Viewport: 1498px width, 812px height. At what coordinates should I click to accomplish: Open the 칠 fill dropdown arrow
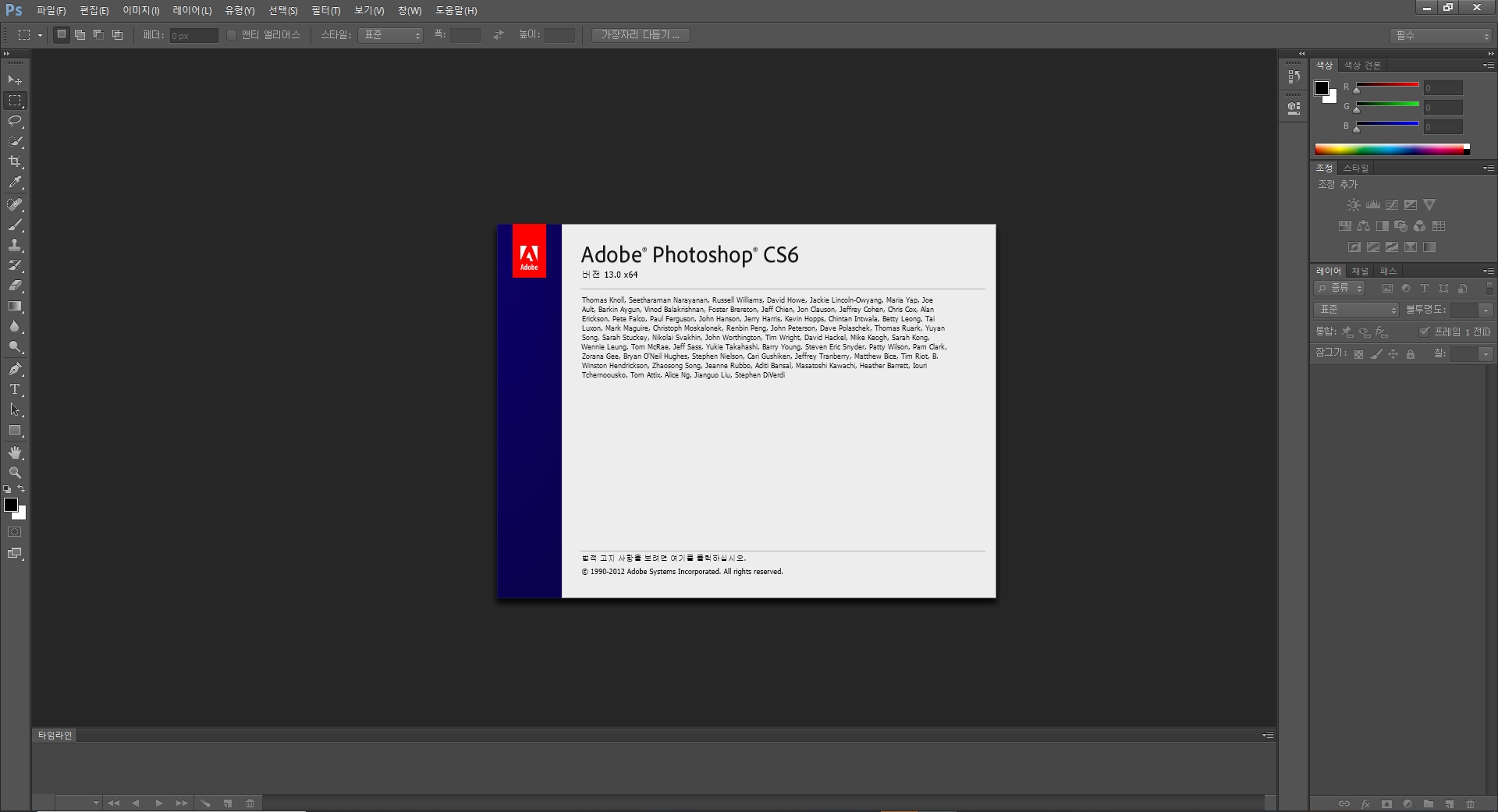click(x=1486, y=354)
